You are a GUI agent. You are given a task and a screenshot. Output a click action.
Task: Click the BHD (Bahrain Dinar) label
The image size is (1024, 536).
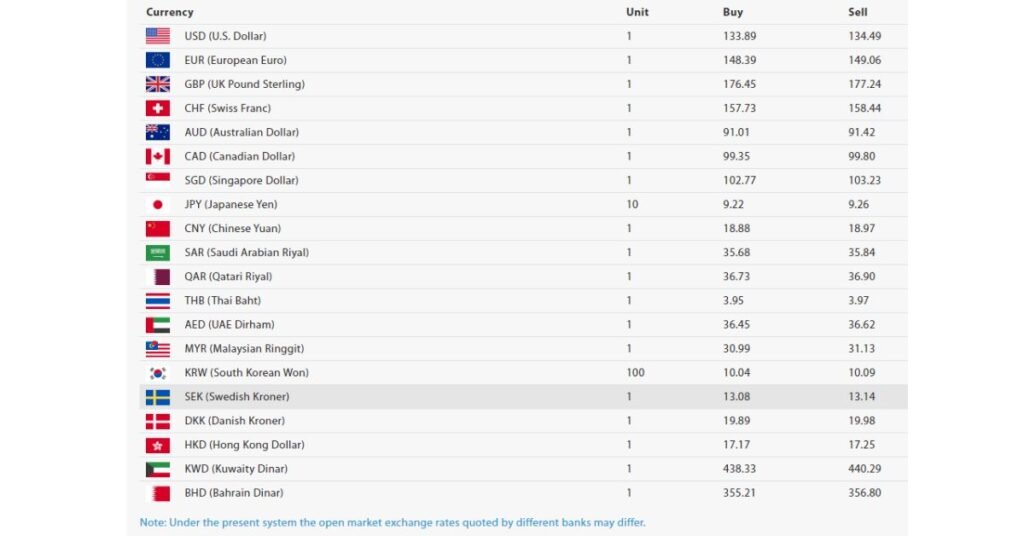point(234,493)
